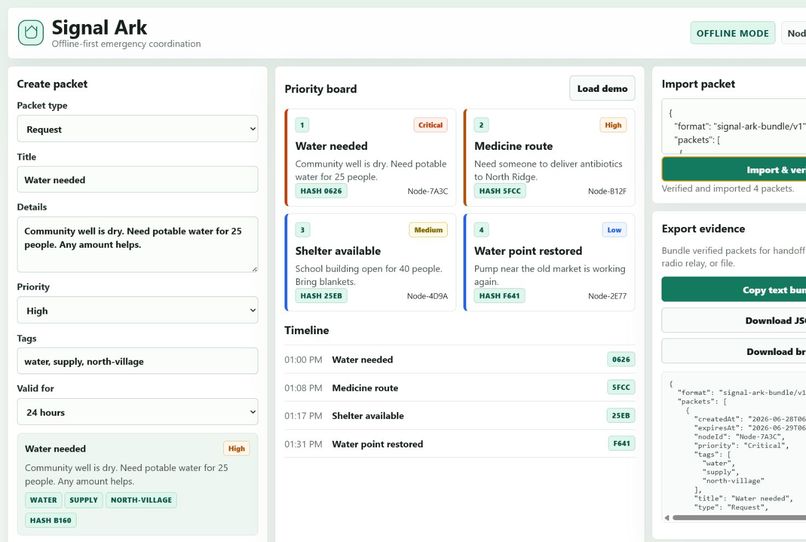The height and width of the screenshot is (542, 806).
Task: Click the Download JSON button
Action: [734, 320]
